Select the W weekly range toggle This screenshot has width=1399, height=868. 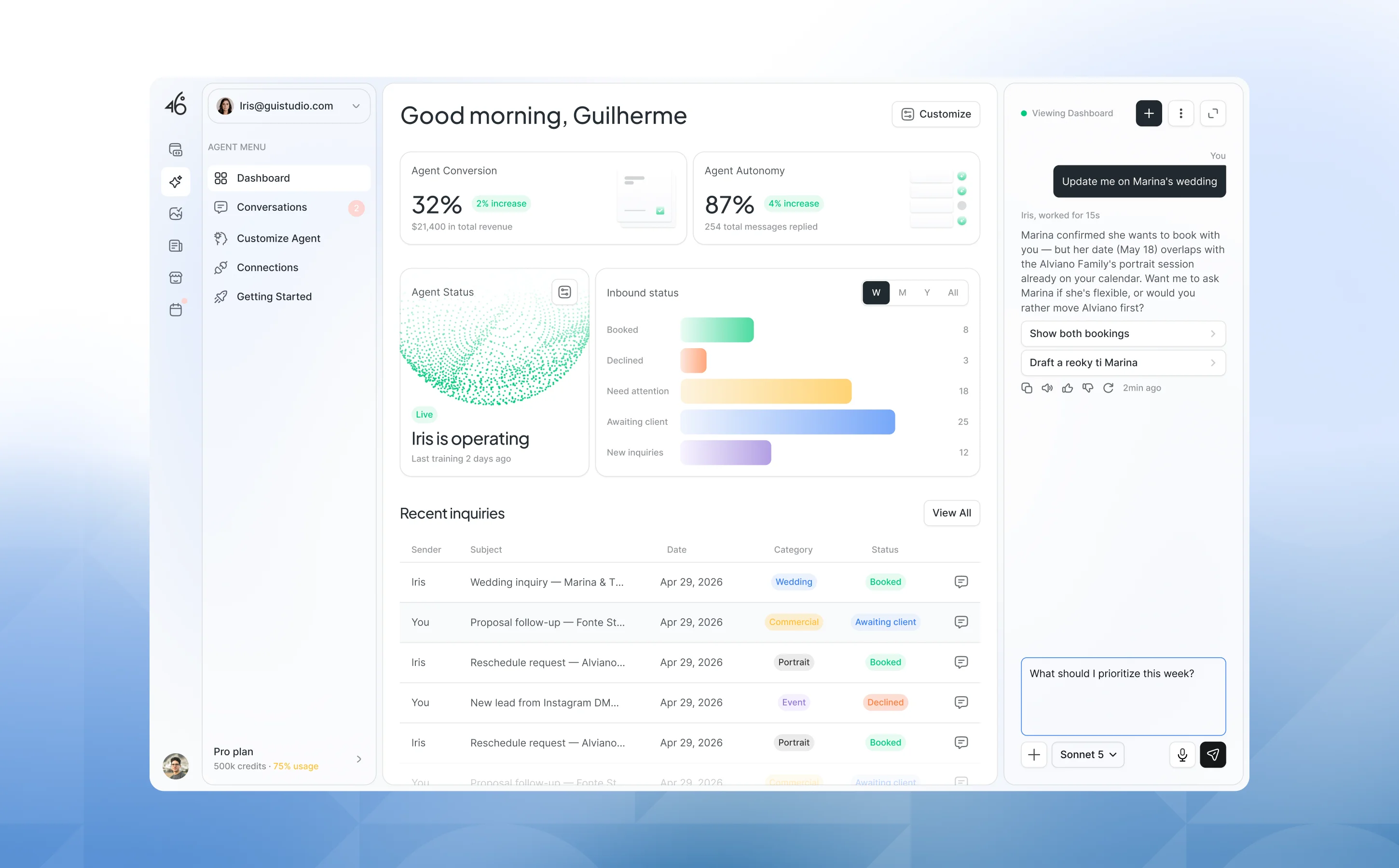tap(876, 293)
